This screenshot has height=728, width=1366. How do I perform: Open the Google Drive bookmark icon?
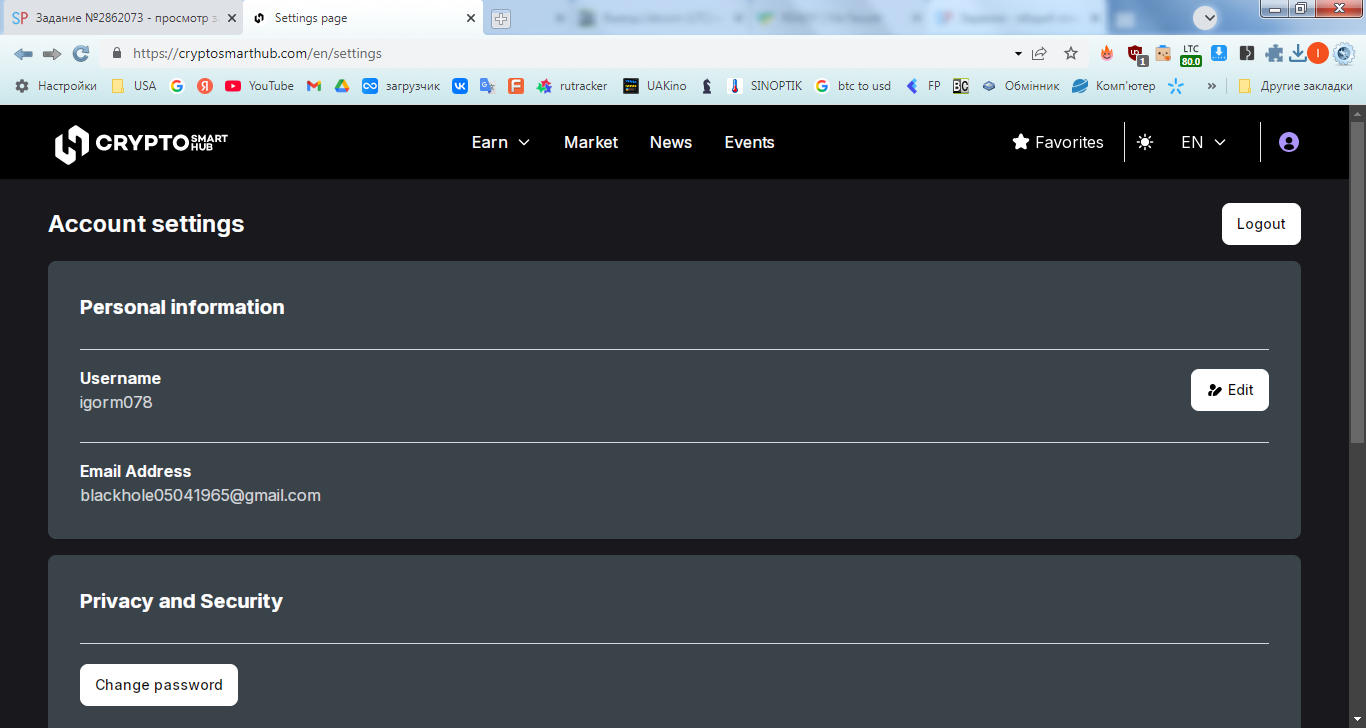(342, 86)
